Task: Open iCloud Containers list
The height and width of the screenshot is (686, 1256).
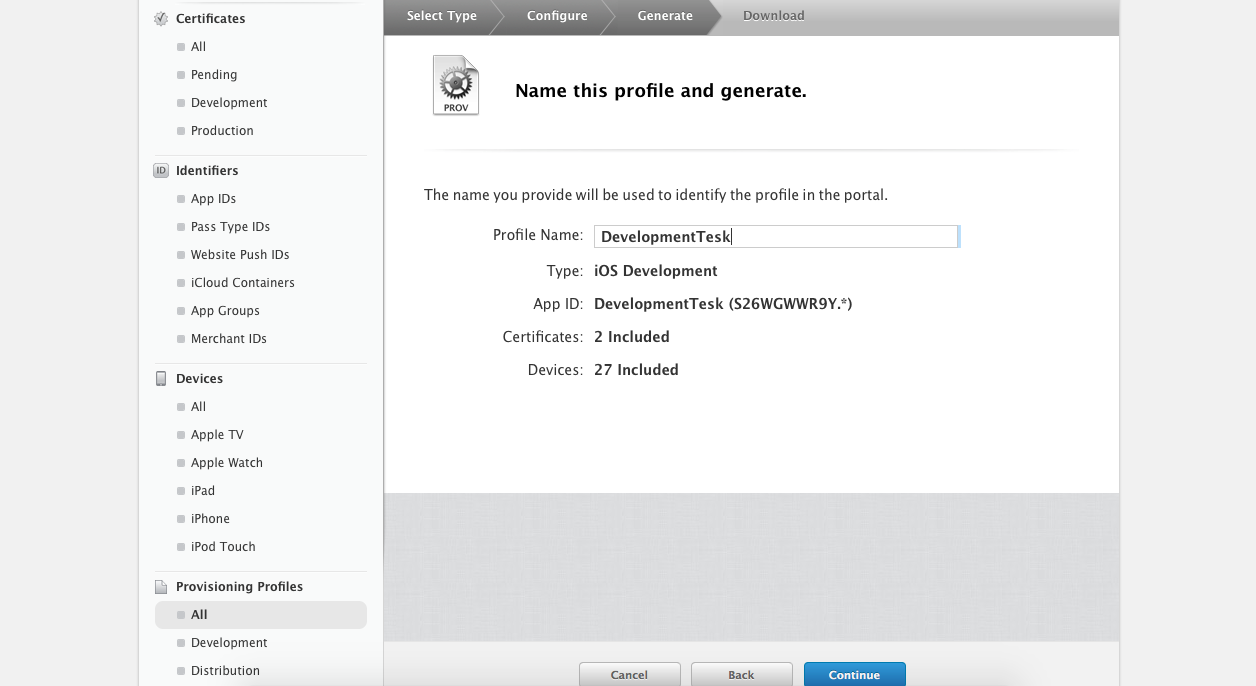Action: point(242,283)
